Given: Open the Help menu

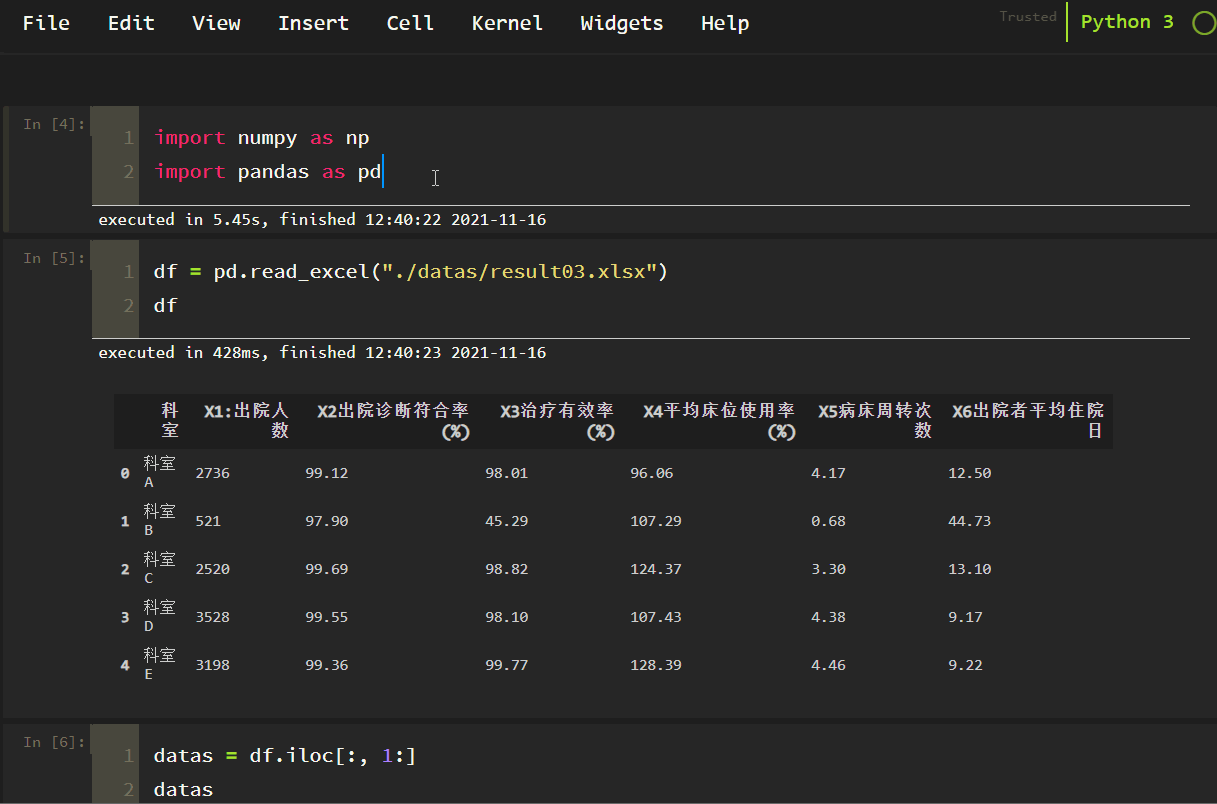Looking at the screenshot, I should click(725, 23).
